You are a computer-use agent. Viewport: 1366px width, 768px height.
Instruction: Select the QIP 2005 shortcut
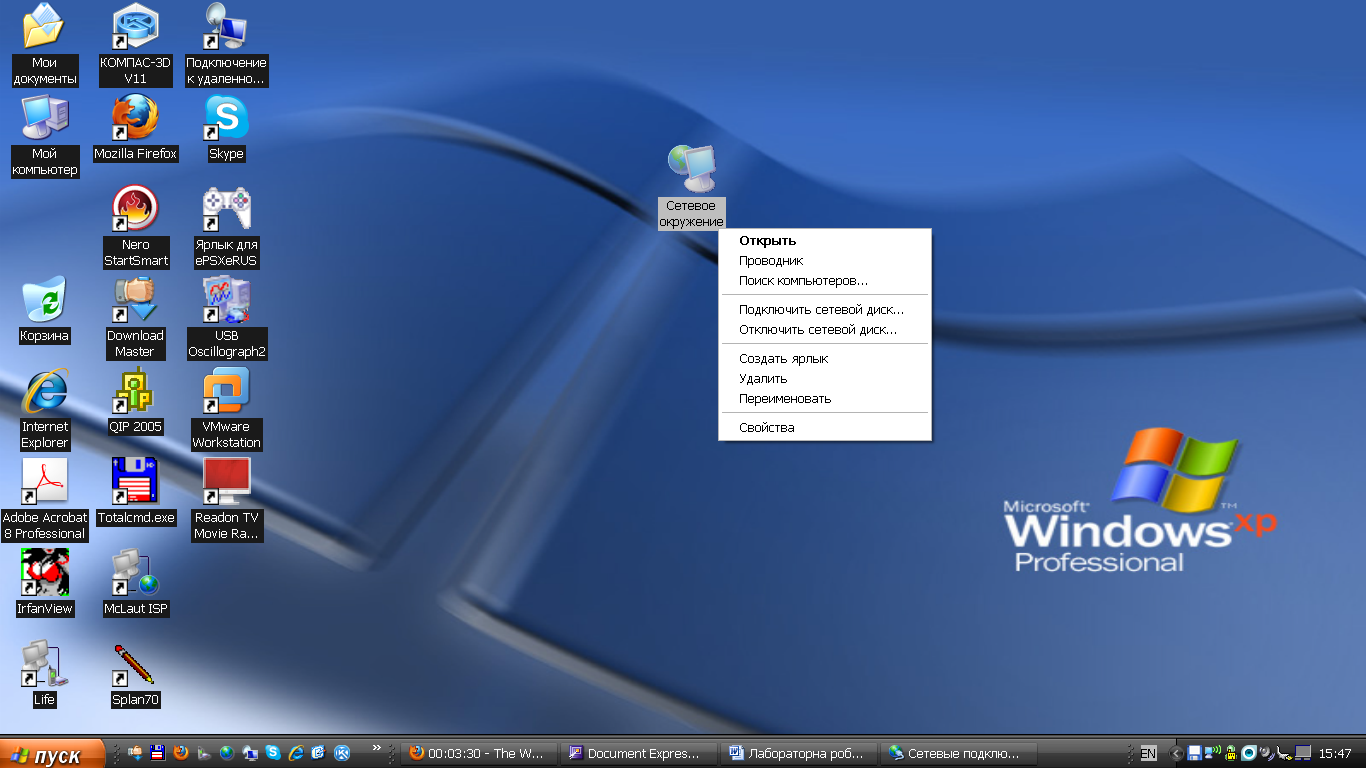(x=135, y=401)
